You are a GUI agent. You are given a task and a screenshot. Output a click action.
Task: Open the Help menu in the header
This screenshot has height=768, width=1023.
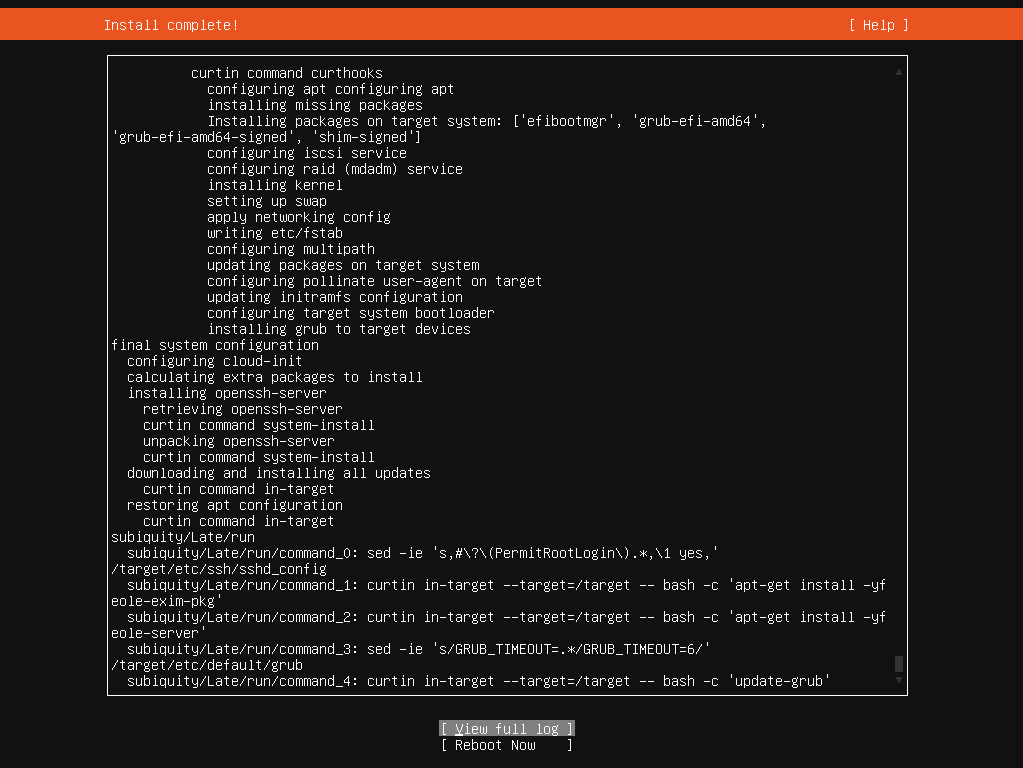point(878,25)
